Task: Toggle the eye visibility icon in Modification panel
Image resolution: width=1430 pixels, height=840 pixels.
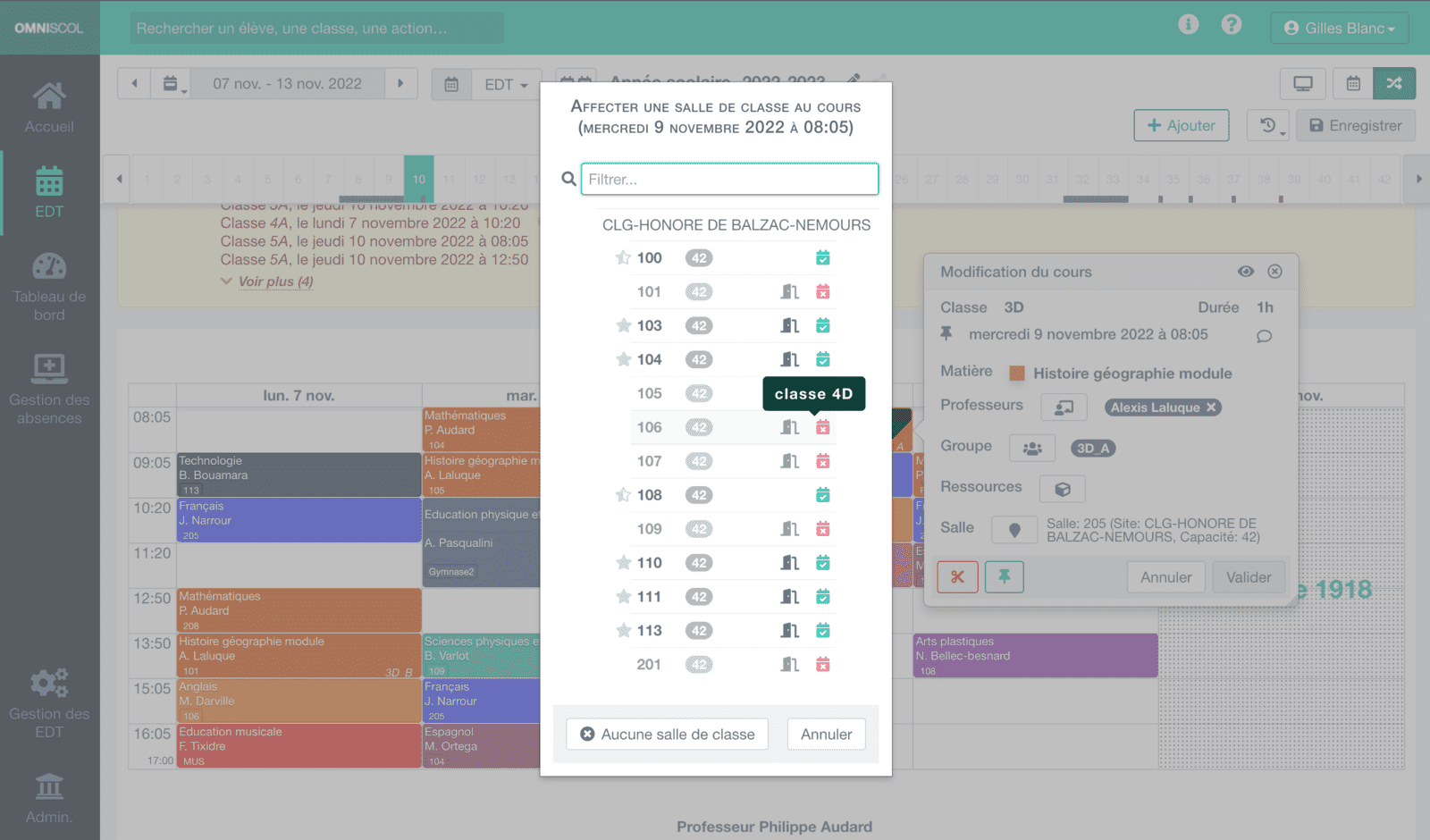Action: (x=1246, y=272)
